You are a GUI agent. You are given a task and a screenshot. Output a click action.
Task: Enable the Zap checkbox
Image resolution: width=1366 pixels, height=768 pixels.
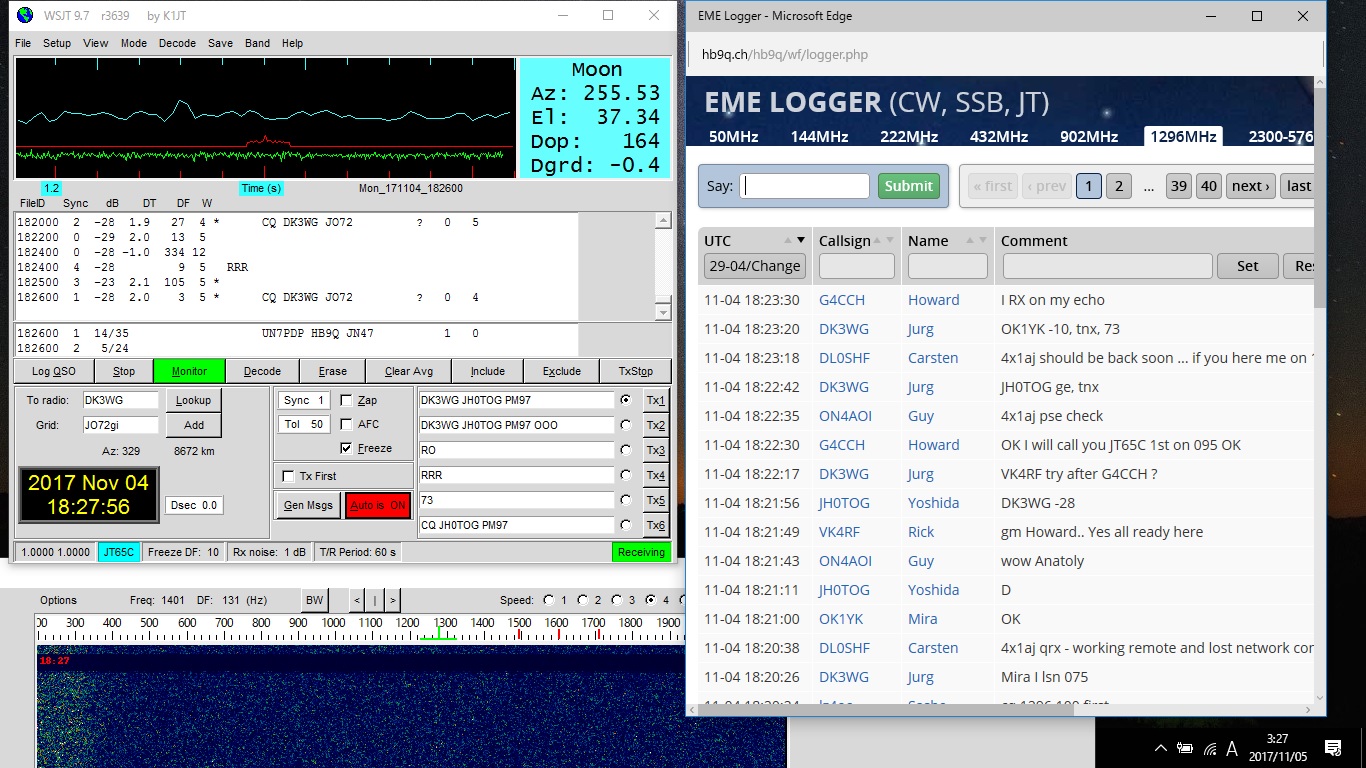[346, 400]
